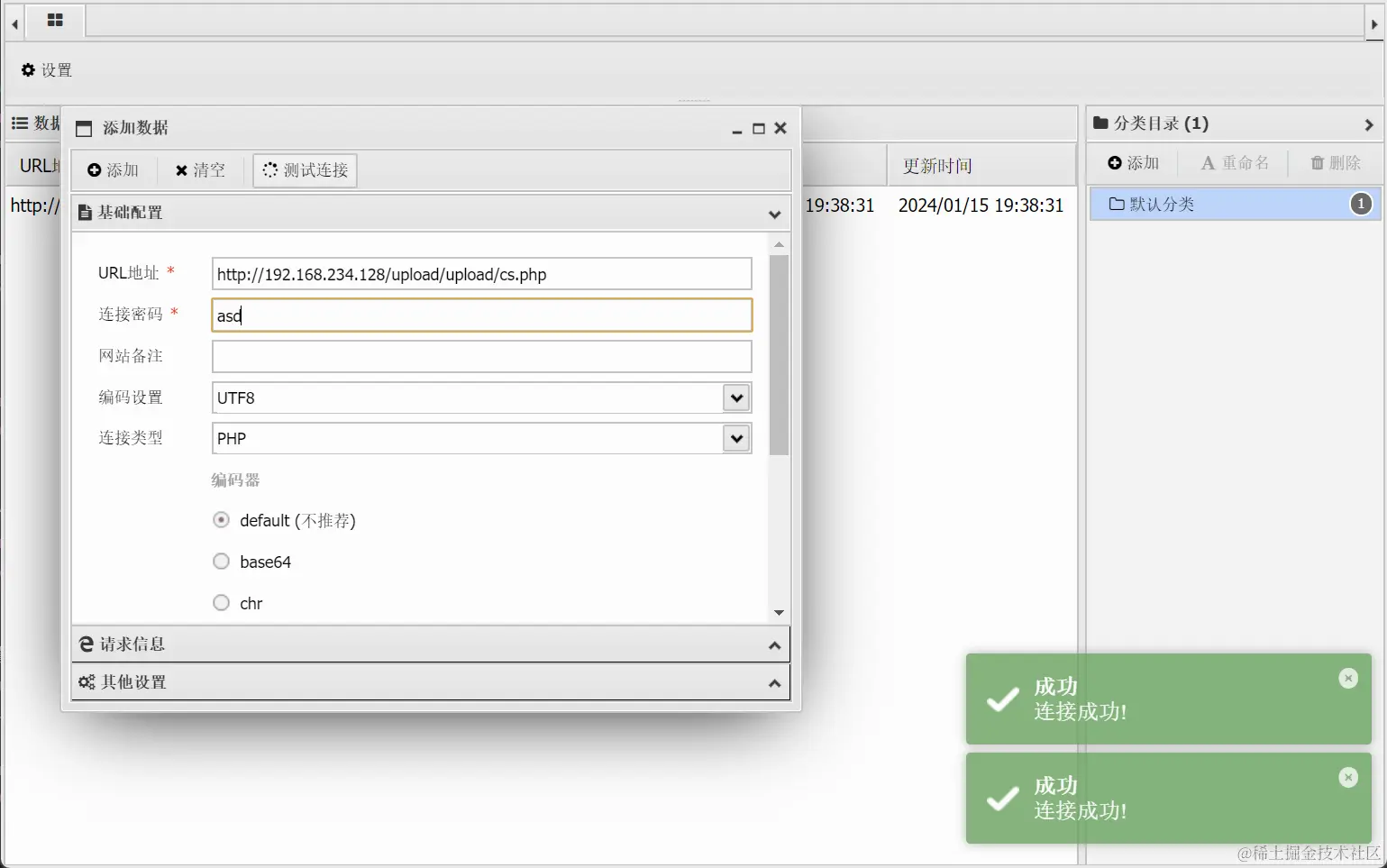Click the dialog scrollbar up arrow

point(779,244)
